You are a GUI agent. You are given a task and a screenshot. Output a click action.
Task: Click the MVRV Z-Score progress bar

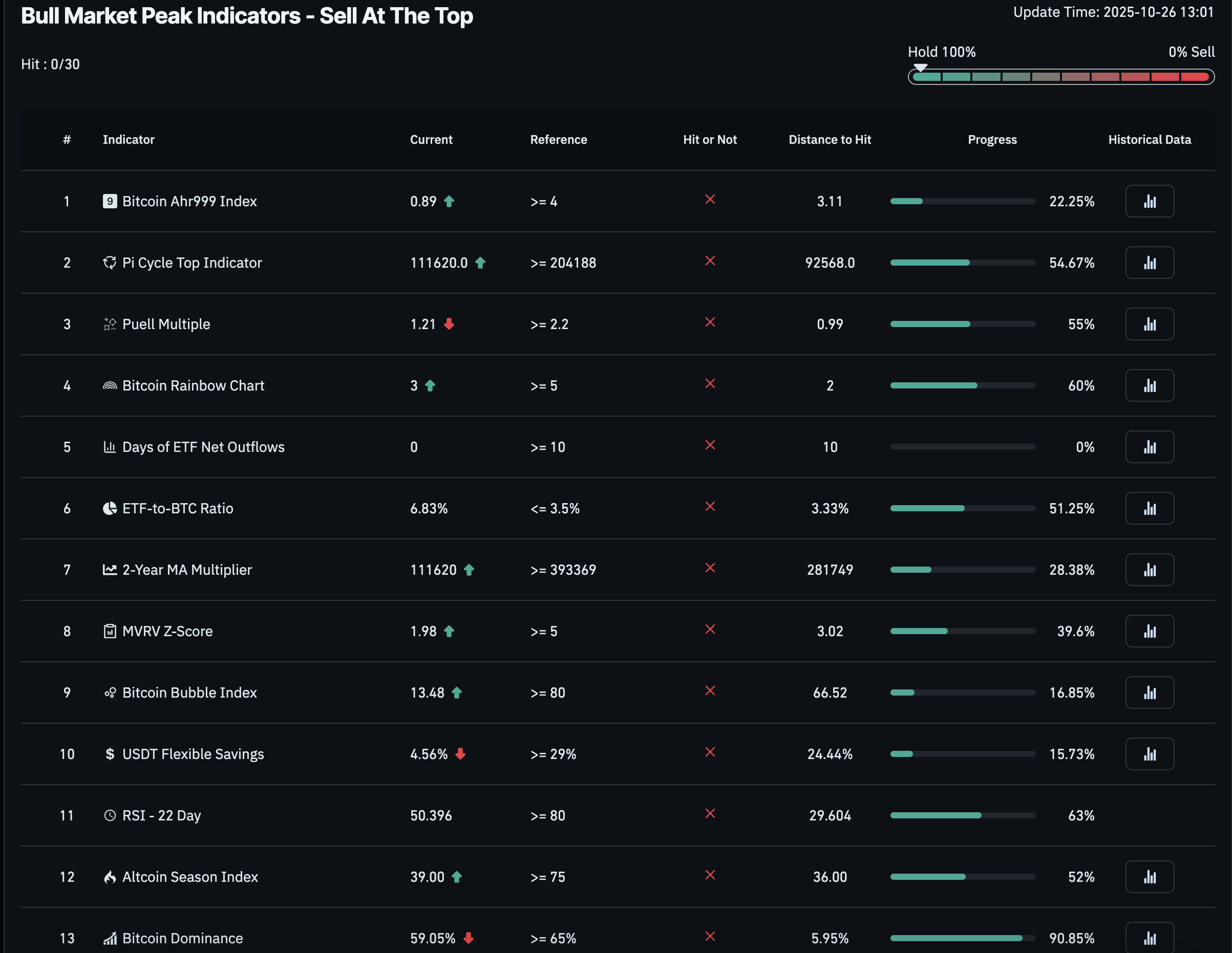(x=962, y=632)
